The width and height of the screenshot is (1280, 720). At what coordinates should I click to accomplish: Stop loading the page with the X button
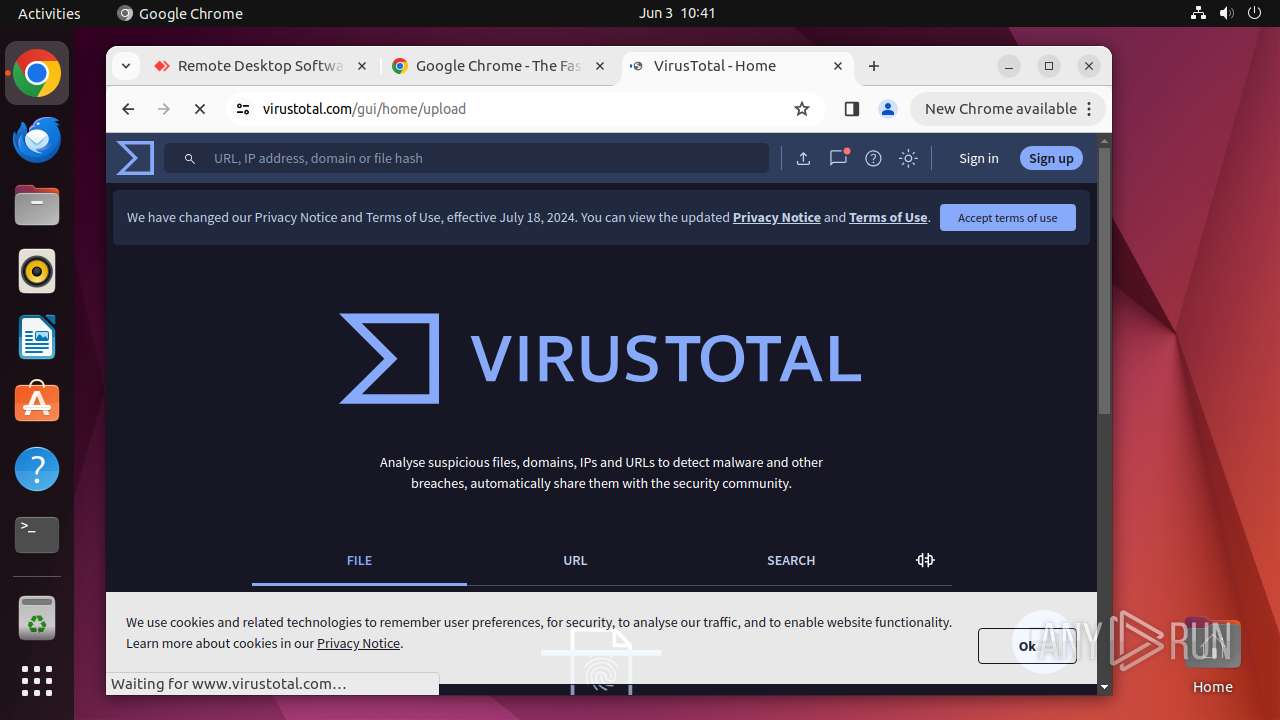tap(200, 109)
